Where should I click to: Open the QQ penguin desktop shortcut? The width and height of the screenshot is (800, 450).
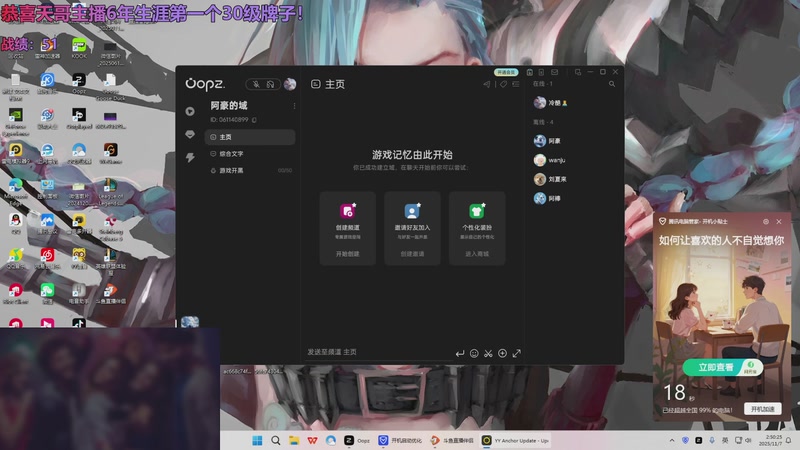15,223
